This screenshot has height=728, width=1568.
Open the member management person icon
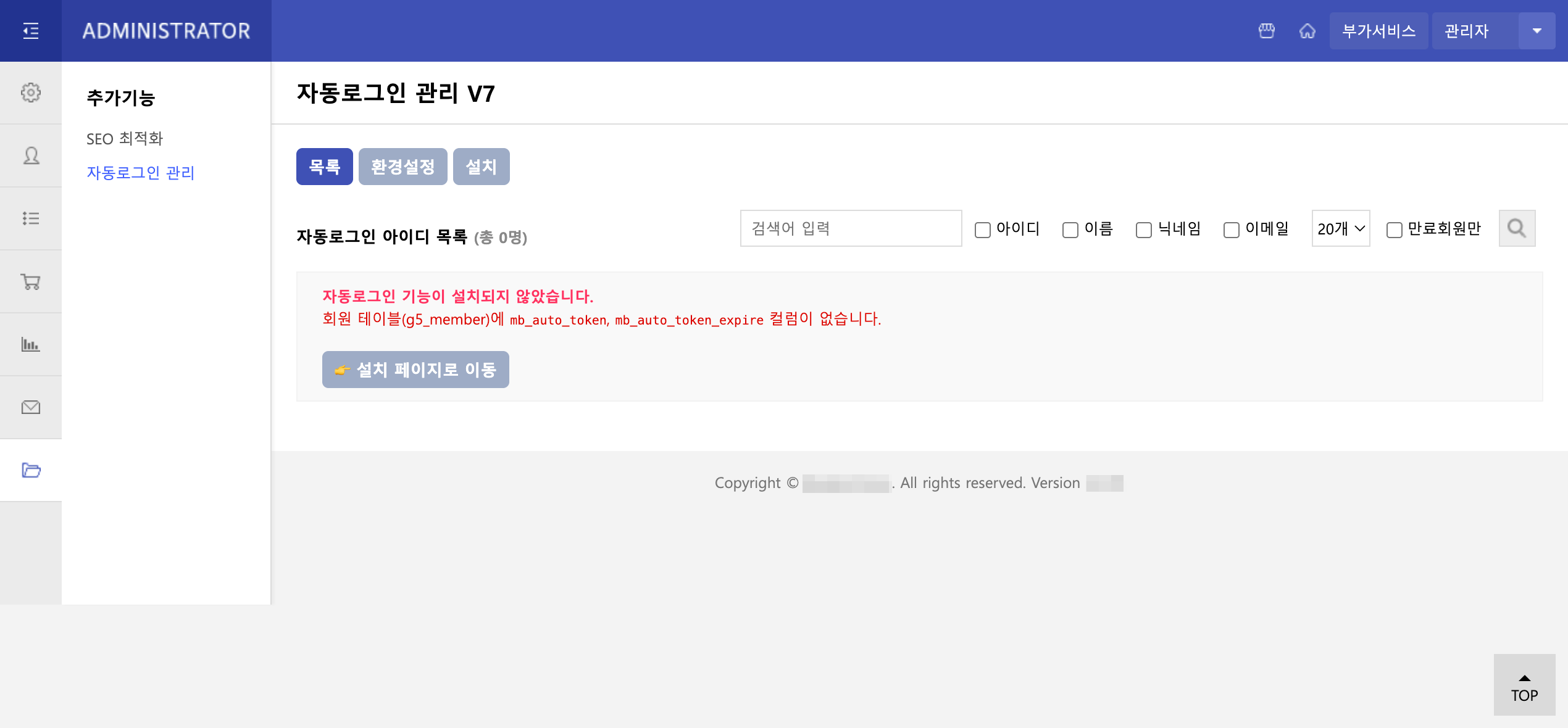point(30,155)
